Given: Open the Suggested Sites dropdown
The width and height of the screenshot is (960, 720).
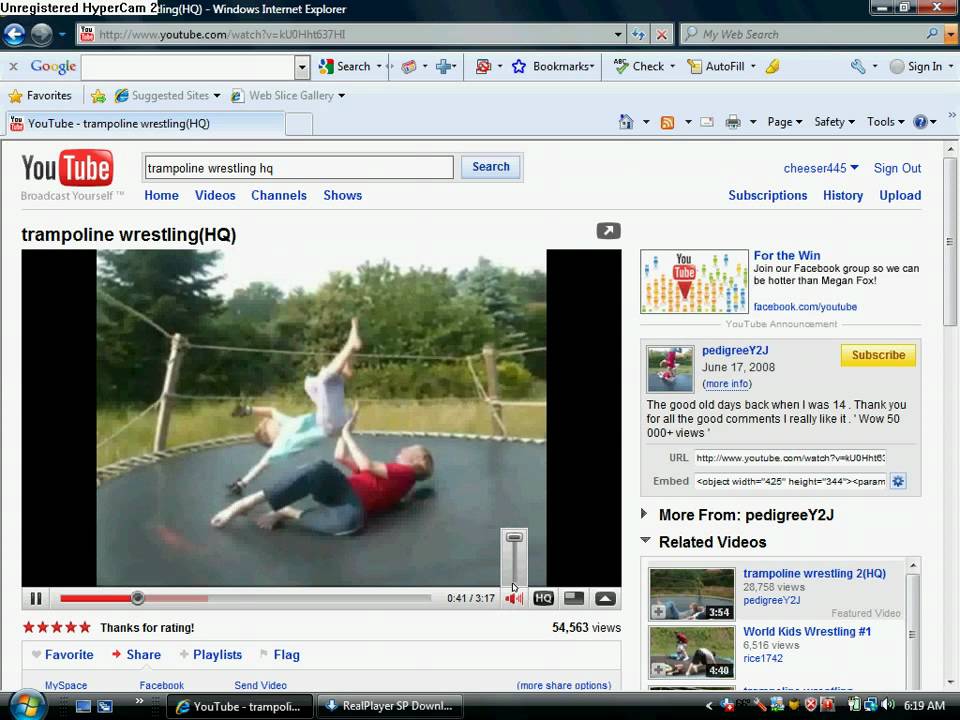Looking at the screenshot, I should point(217,96).
